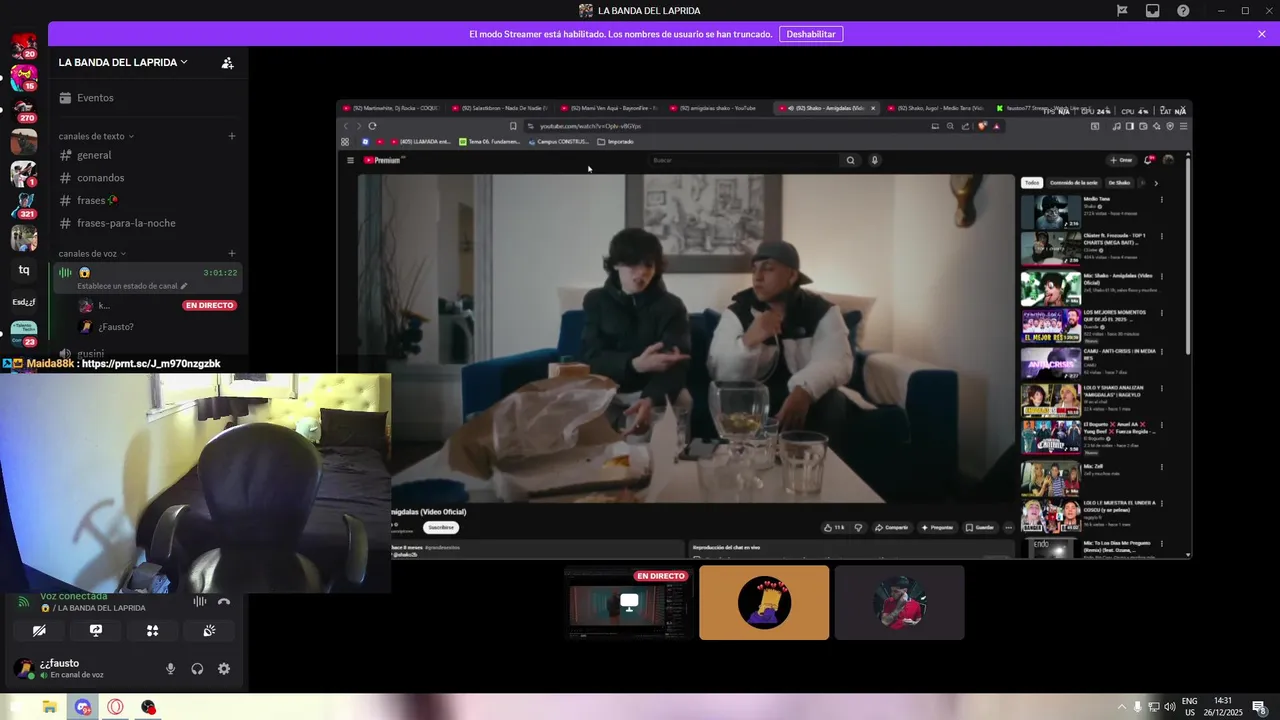This screenshot has height=720, width=1280.
Task: Open the 'tq' server icon
Action: coord(24,270)
